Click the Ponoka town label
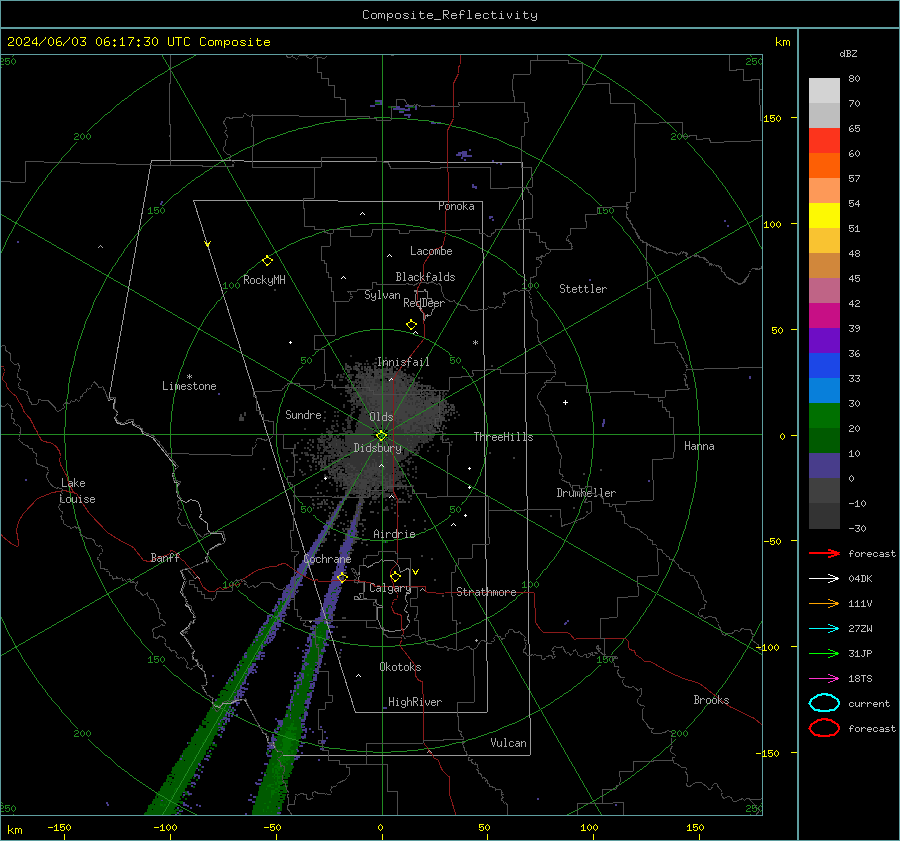 click(456, 206)
